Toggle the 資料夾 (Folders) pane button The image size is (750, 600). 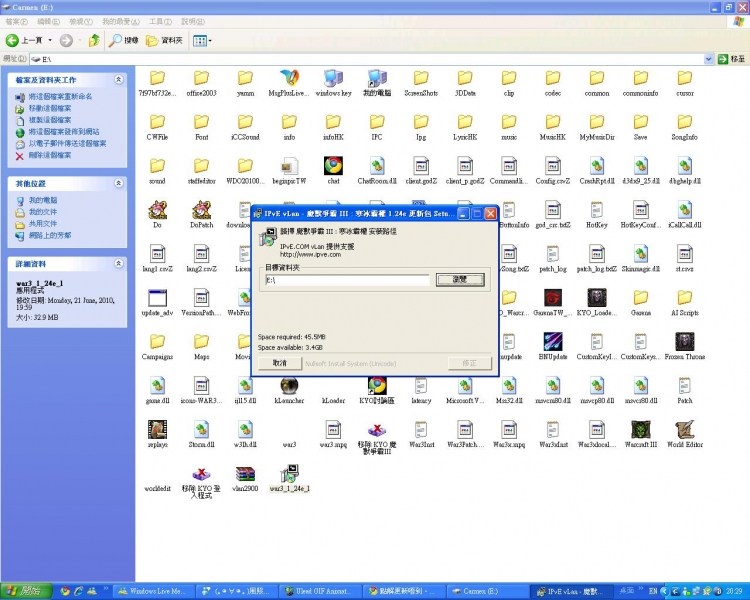tap(164, 40)
